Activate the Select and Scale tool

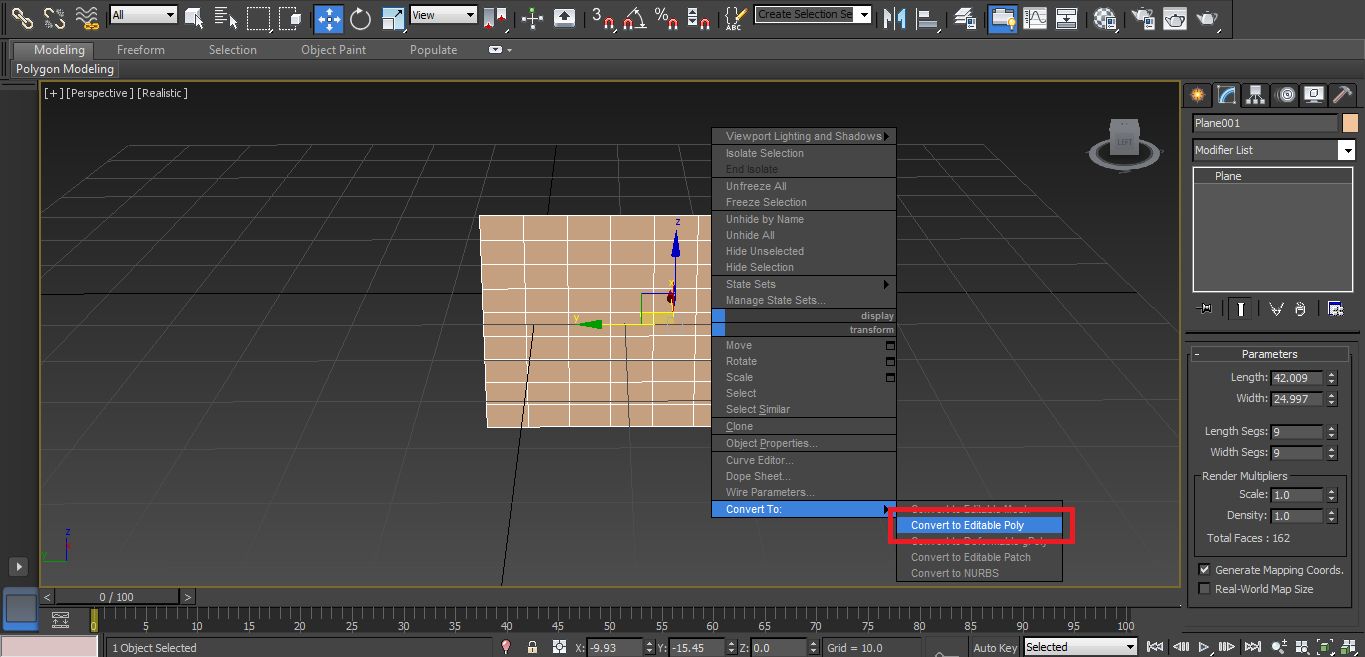[x=393, y=17]
